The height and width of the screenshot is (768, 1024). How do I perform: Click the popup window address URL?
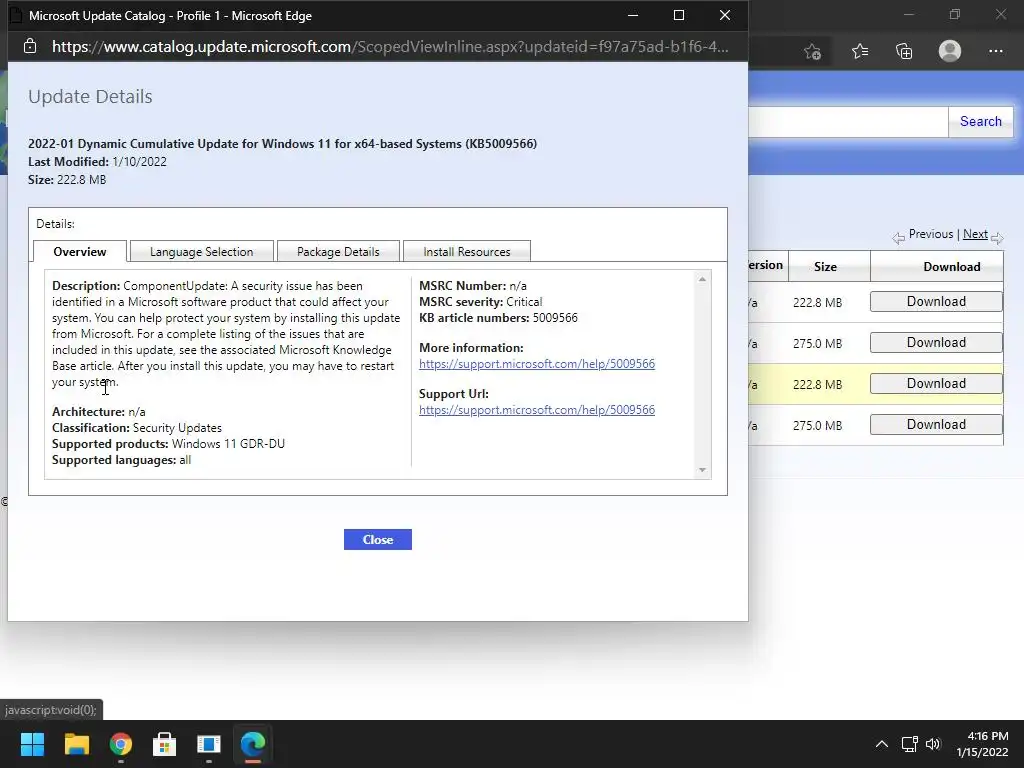click(390, 46)
